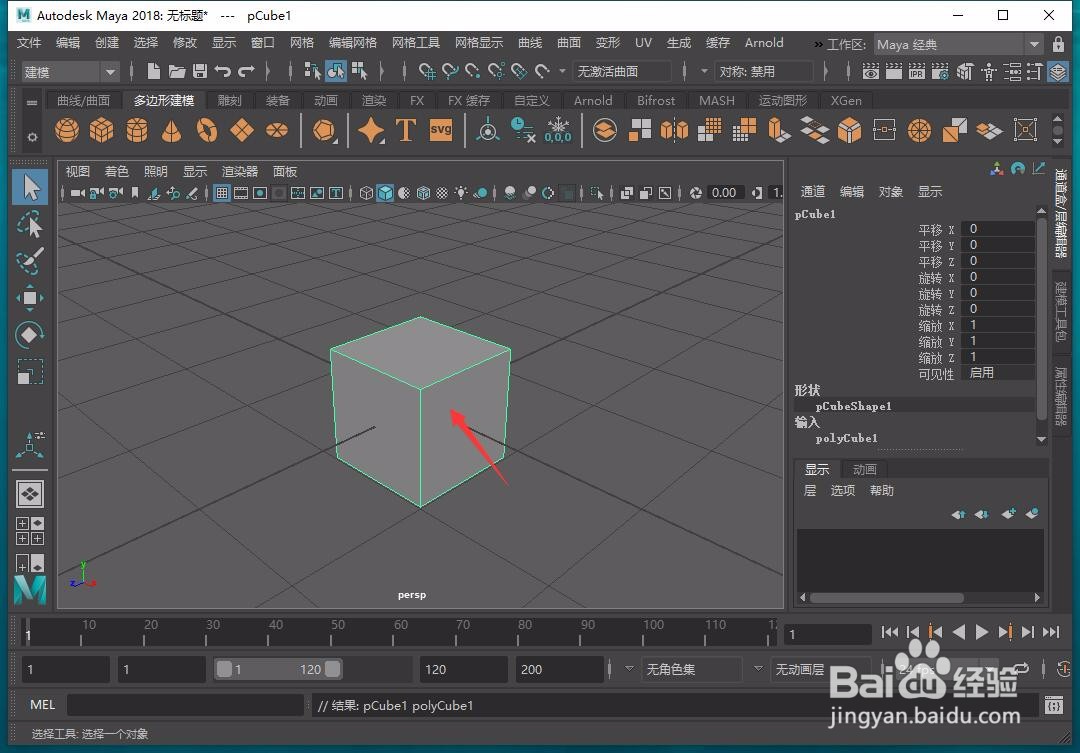Switch to 雕刻 shelf tab
Viewport: 1080px width, 753px height.
(229, 101)
